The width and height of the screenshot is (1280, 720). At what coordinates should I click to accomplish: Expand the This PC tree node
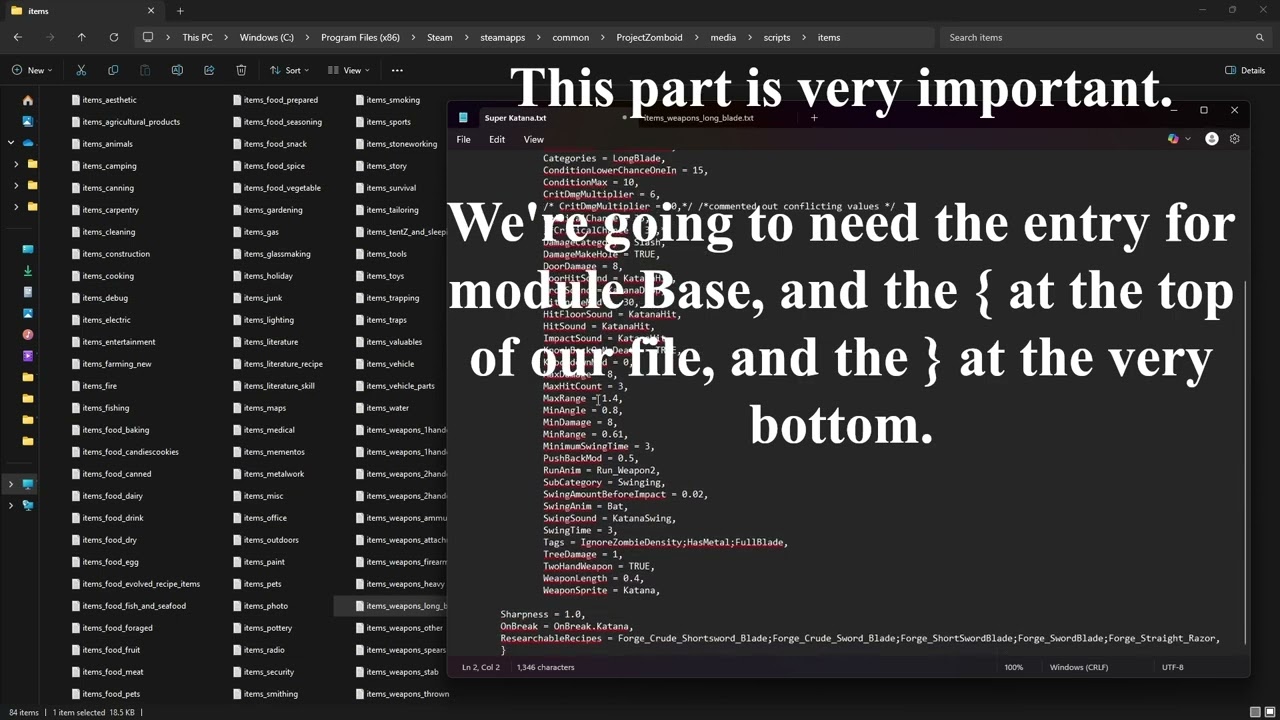[x=11, y=484]
